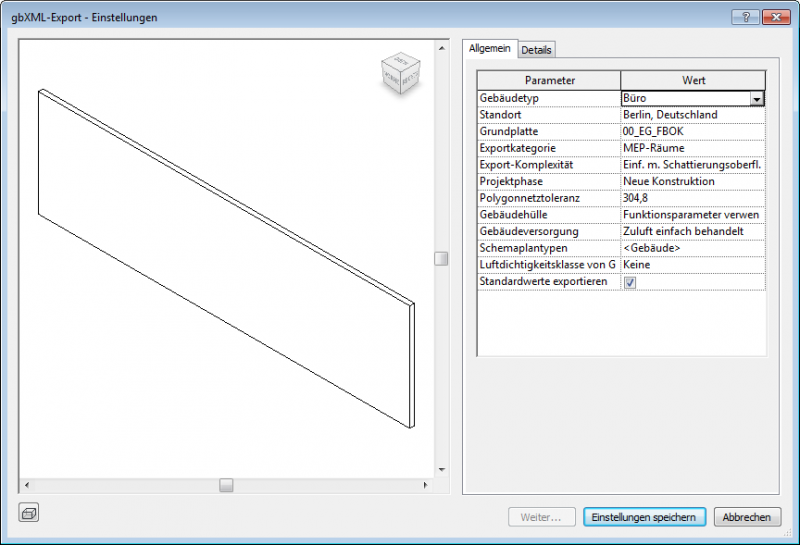Close the gbXML-Export dialog window
This screenshot has height=545, width=800.
point(774,18)
